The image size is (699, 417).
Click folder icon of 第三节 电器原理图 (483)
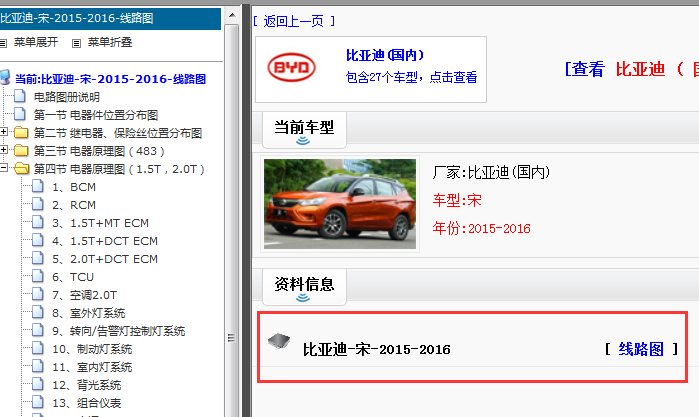tap(21, 150)
